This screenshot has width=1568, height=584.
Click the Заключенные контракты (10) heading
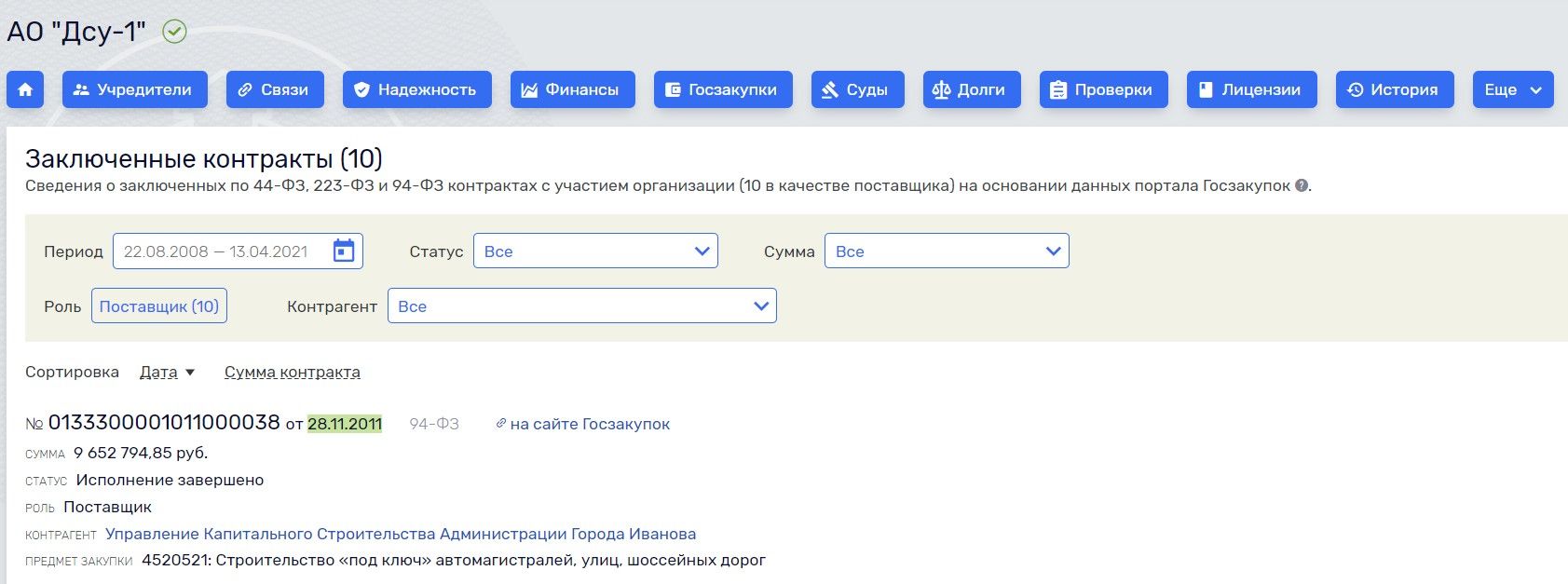[x=204, y=158]
